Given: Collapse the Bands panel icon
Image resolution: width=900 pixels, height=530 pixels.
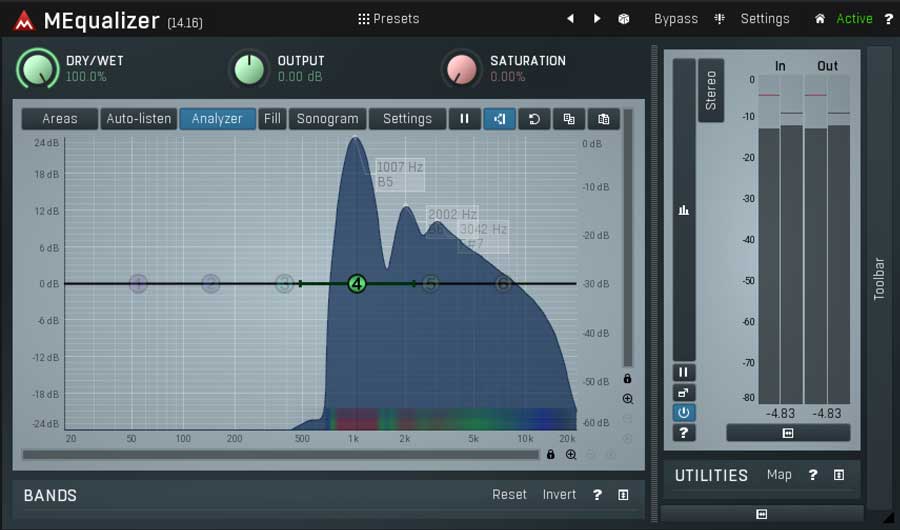Looking at the screenshot, I should coord(623,494).
